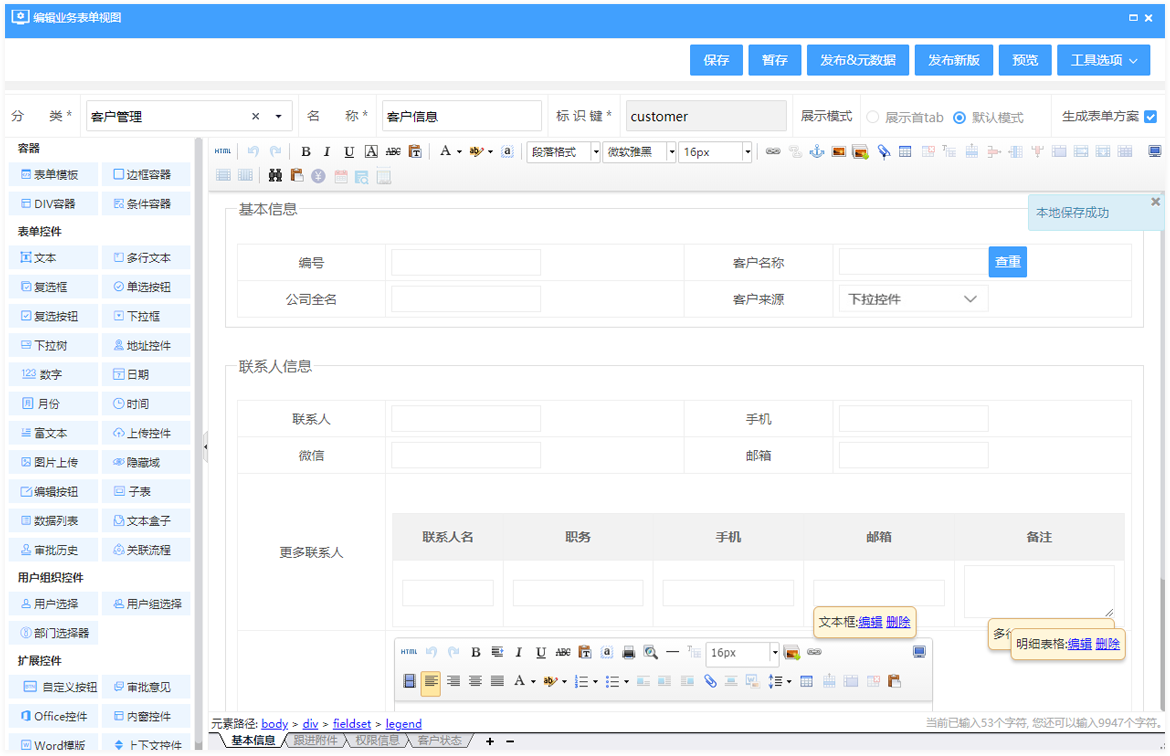Select the 默认模式 radio option
This screenshot has width=1170, height=756.
coord(959,117)
